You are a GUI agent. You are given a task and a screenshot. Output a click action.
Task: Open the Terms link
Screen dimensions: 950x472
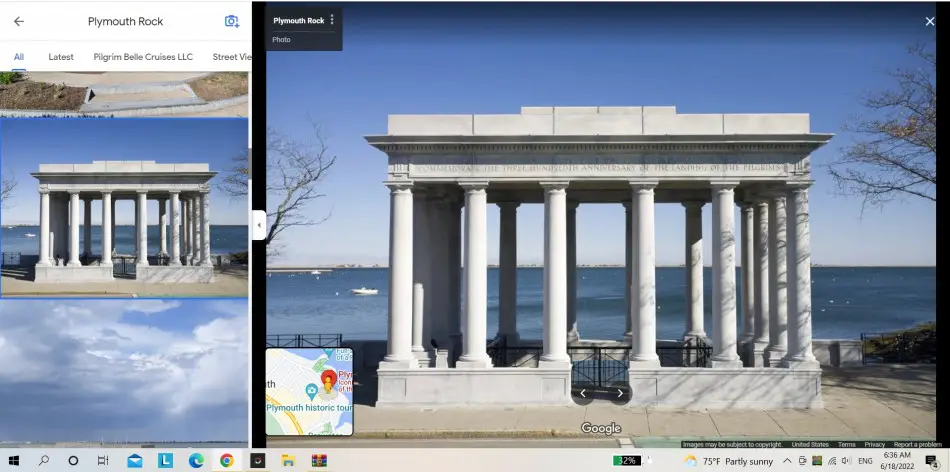[x=846, y=445]
